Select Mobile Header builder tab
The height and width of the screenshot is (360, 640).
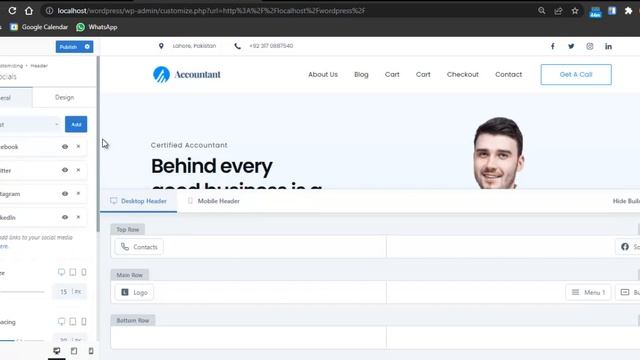coord(213,201)
